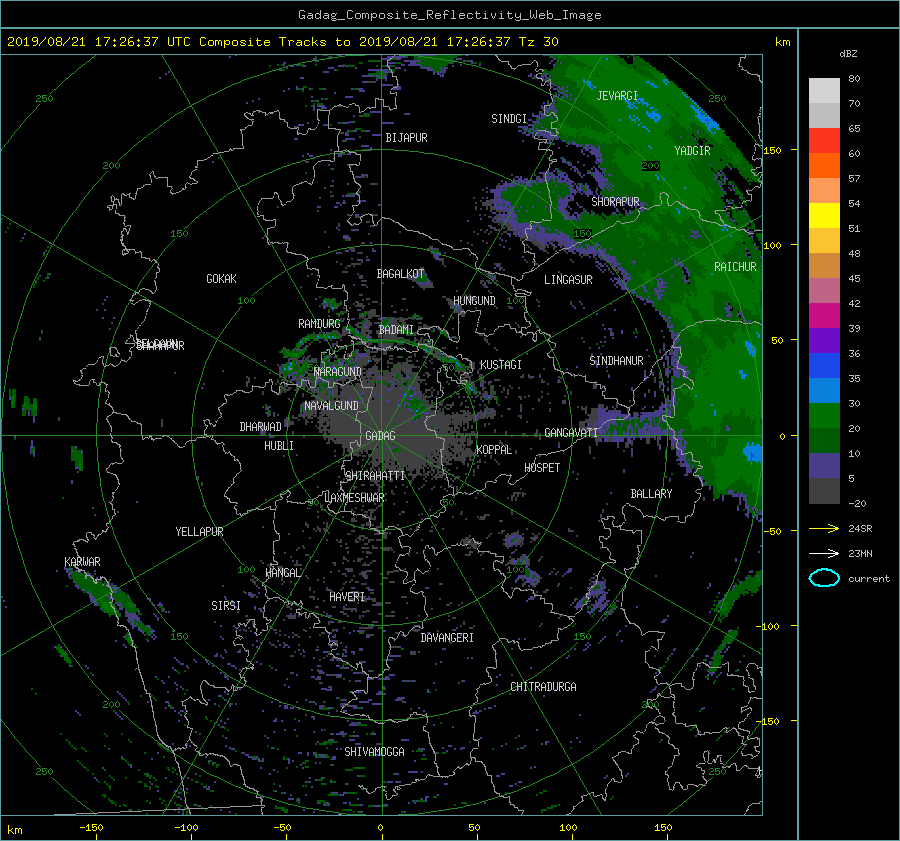
Task: Click the GADAG label at the radar center
Action: [380, 436]
